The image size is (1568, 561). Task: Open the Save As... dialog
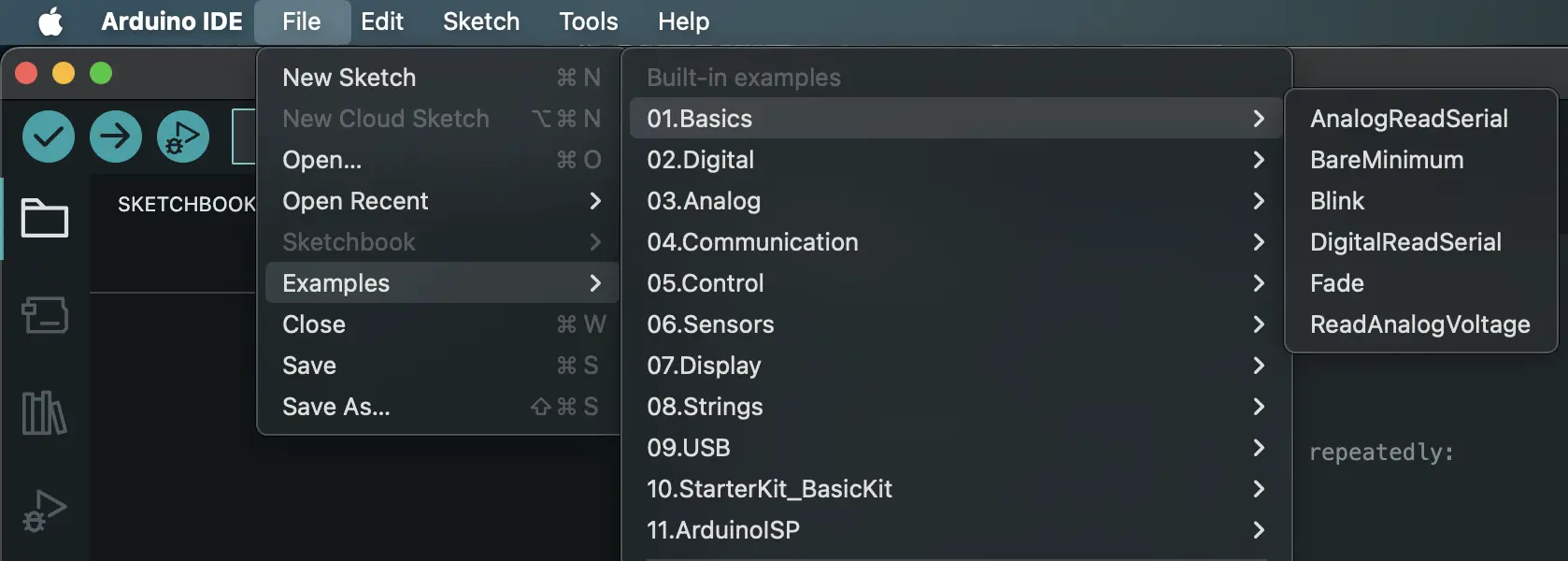coord(336,407)
